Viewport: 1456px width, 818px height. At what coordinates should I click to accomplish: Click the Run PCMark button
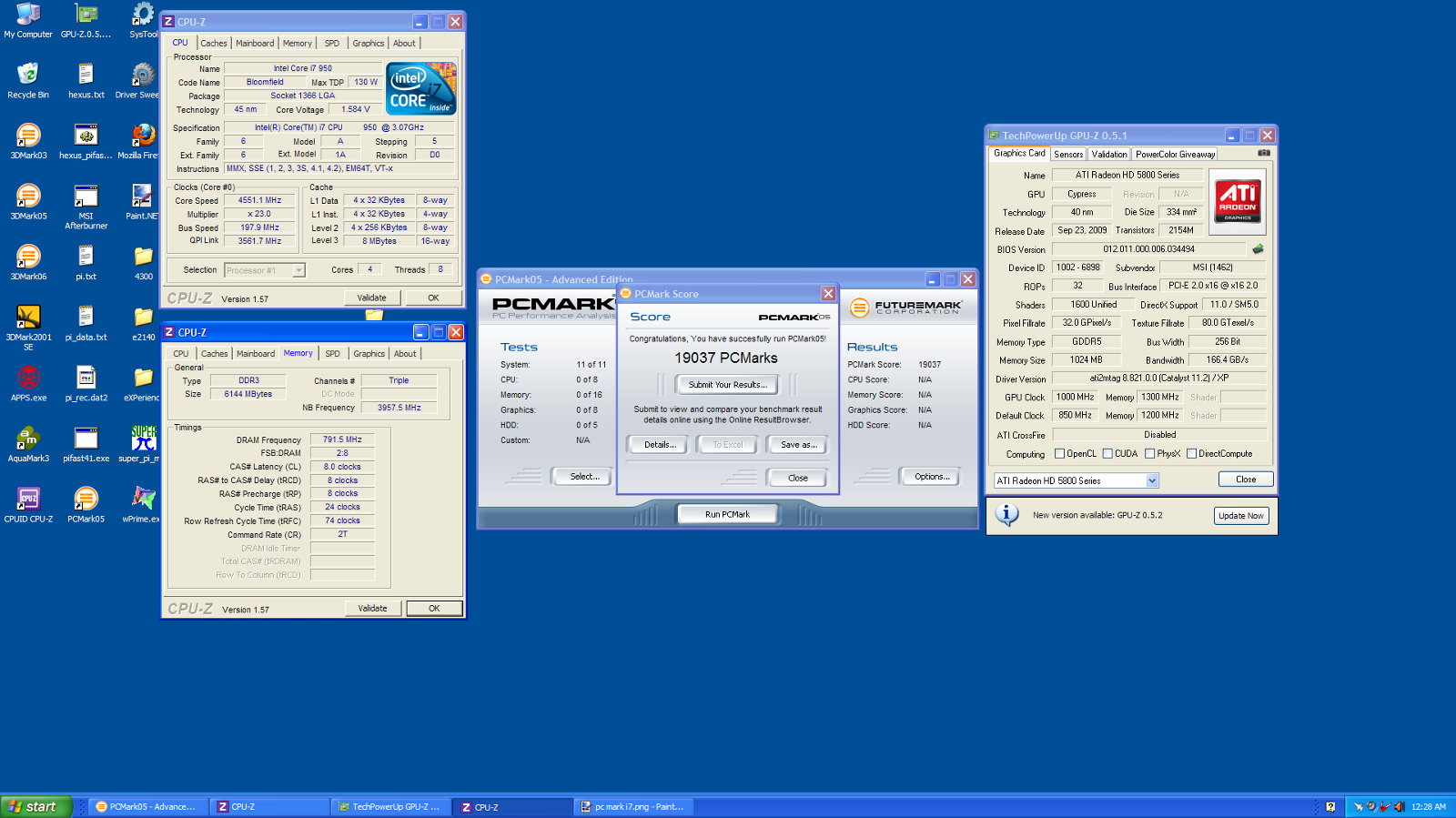727,514
